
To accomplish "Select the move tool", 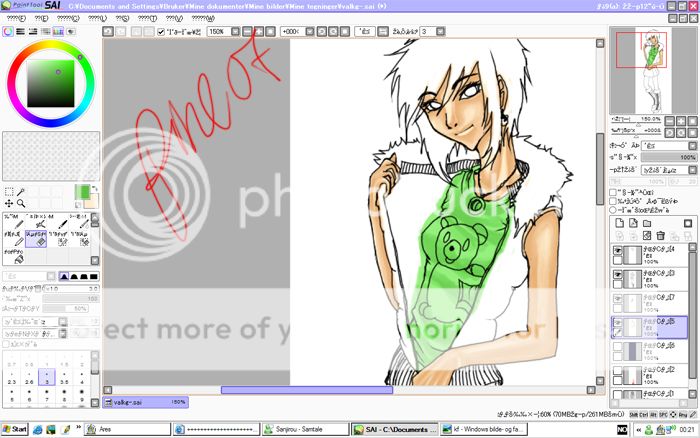I will tap(9, 203).
